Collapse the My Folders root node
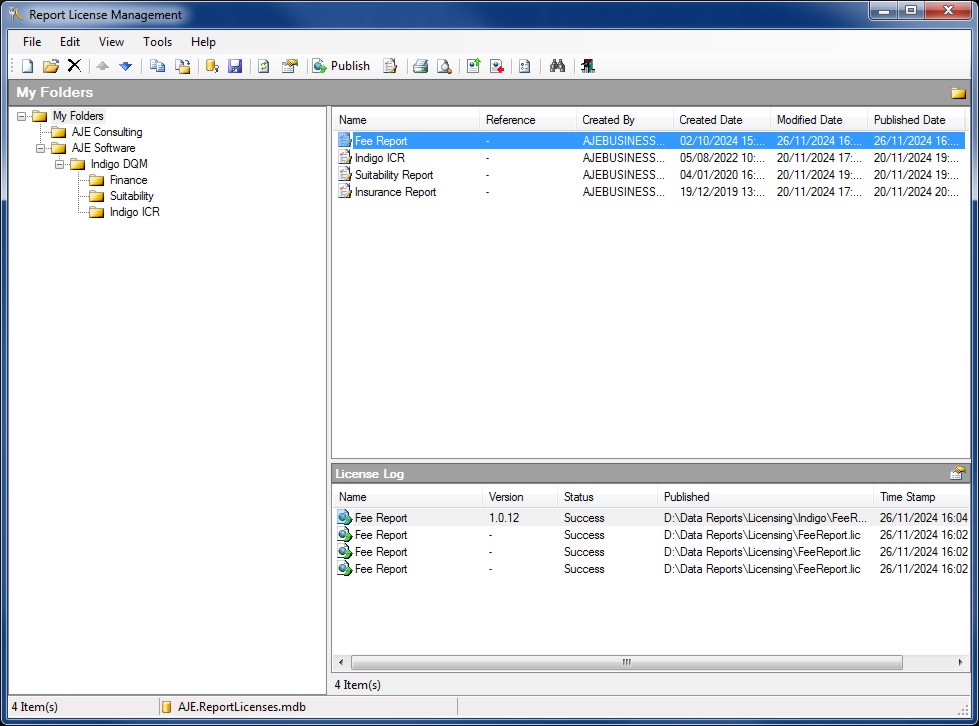 pyautogui.click(x=22, y=116)
